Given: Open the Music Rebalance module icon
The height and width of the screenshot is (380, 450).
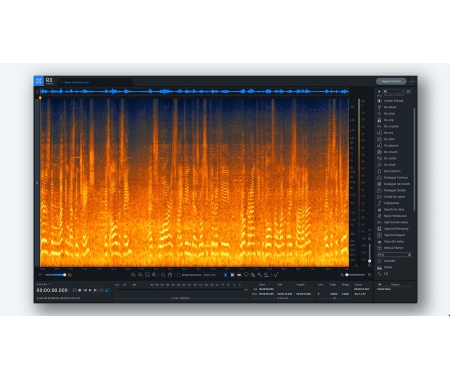Looking at the screenshot, I should click(379, 216).
